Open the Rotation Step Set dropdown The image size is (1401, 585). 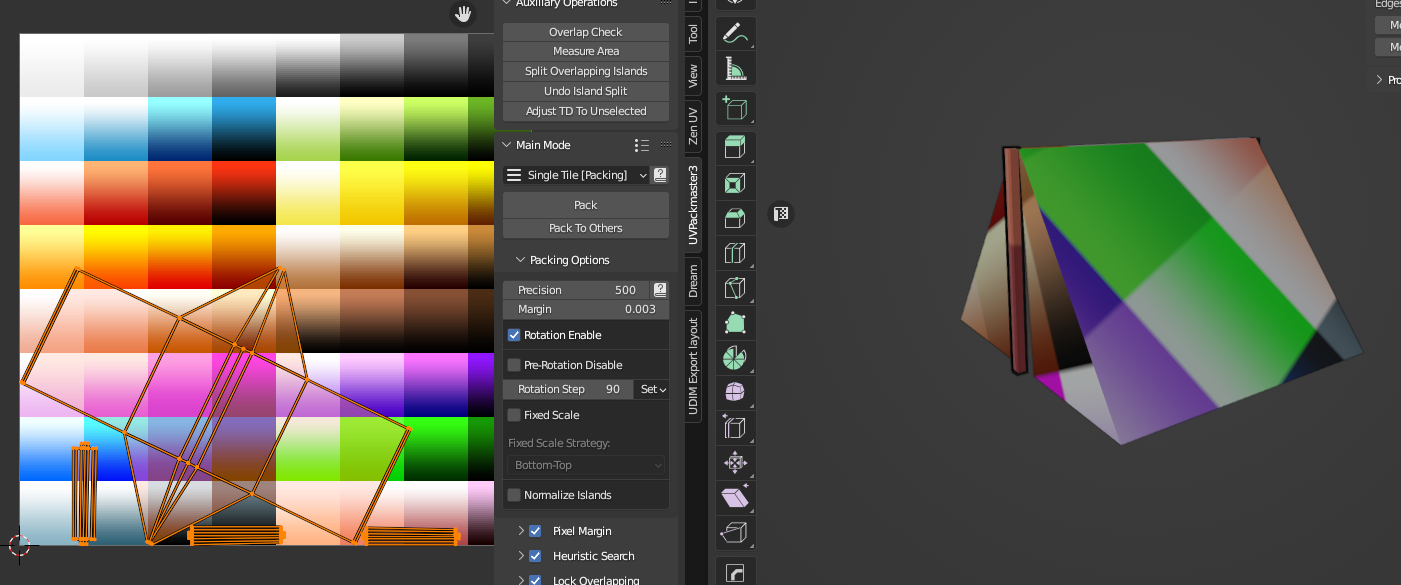[x=653, y=389]
